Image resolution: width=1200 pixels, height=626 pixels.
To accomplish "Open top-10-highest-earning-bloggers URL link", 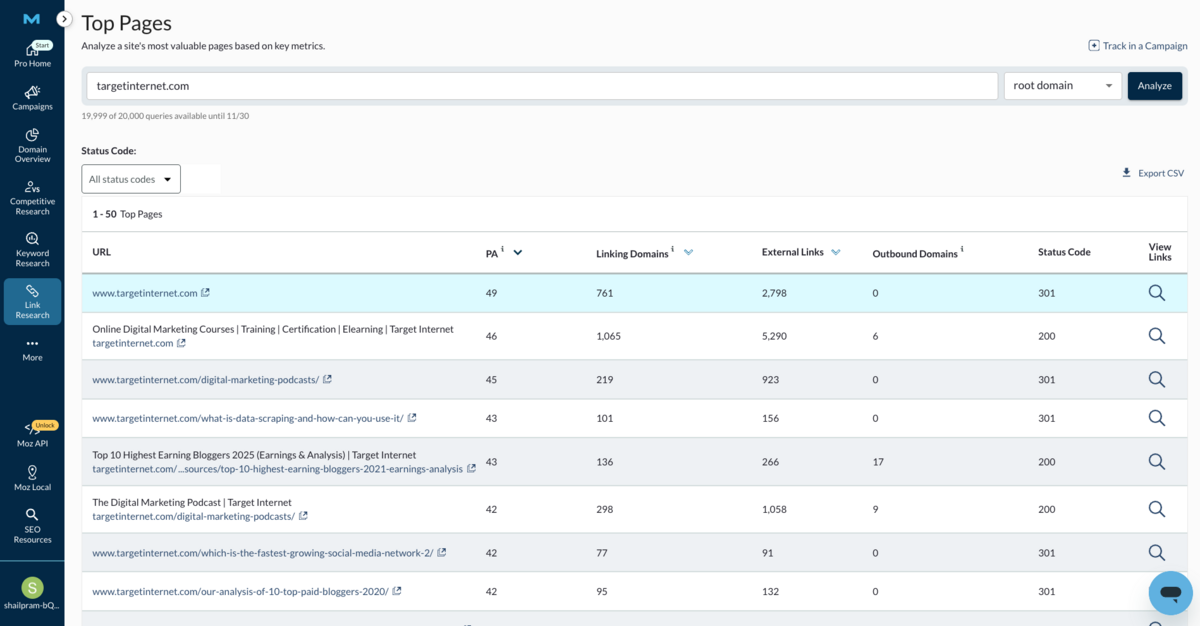I will 278,469.
